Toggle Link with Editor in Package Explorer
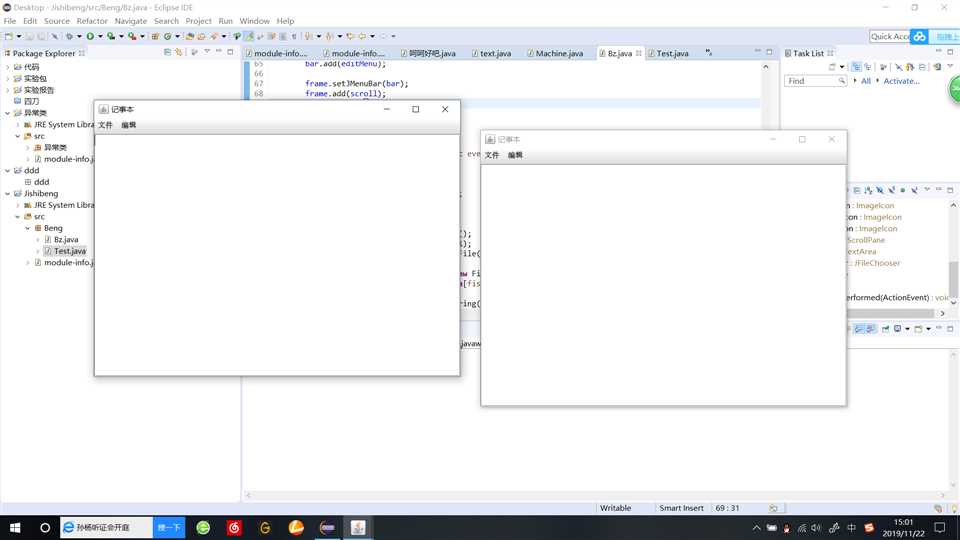The width and height of the screenshot is (960, 540). coord(178,52)
